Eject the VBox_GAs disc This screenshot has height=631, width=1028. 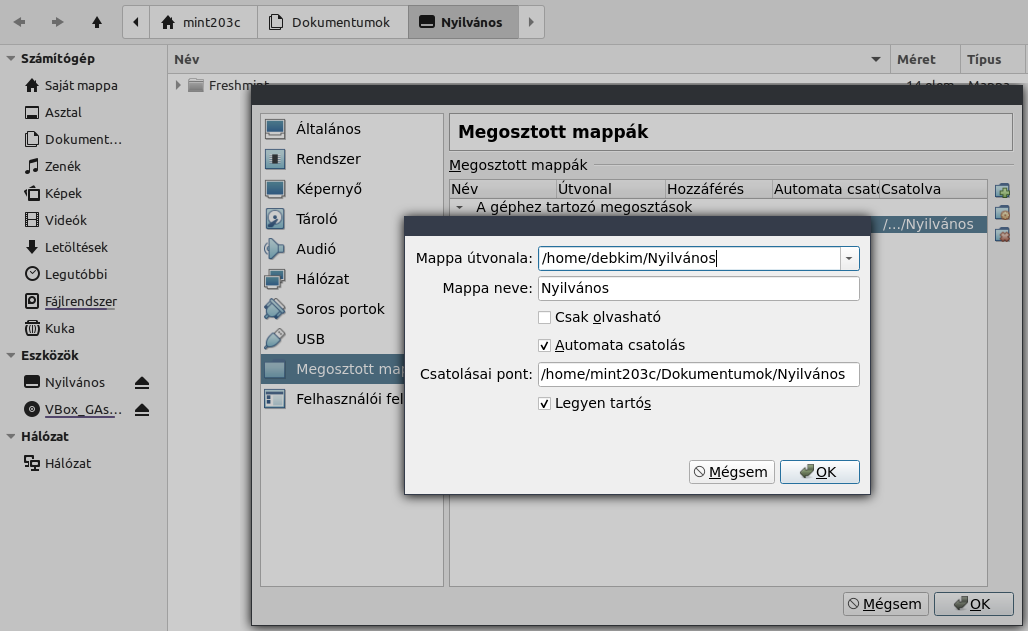tap(142, 409)
